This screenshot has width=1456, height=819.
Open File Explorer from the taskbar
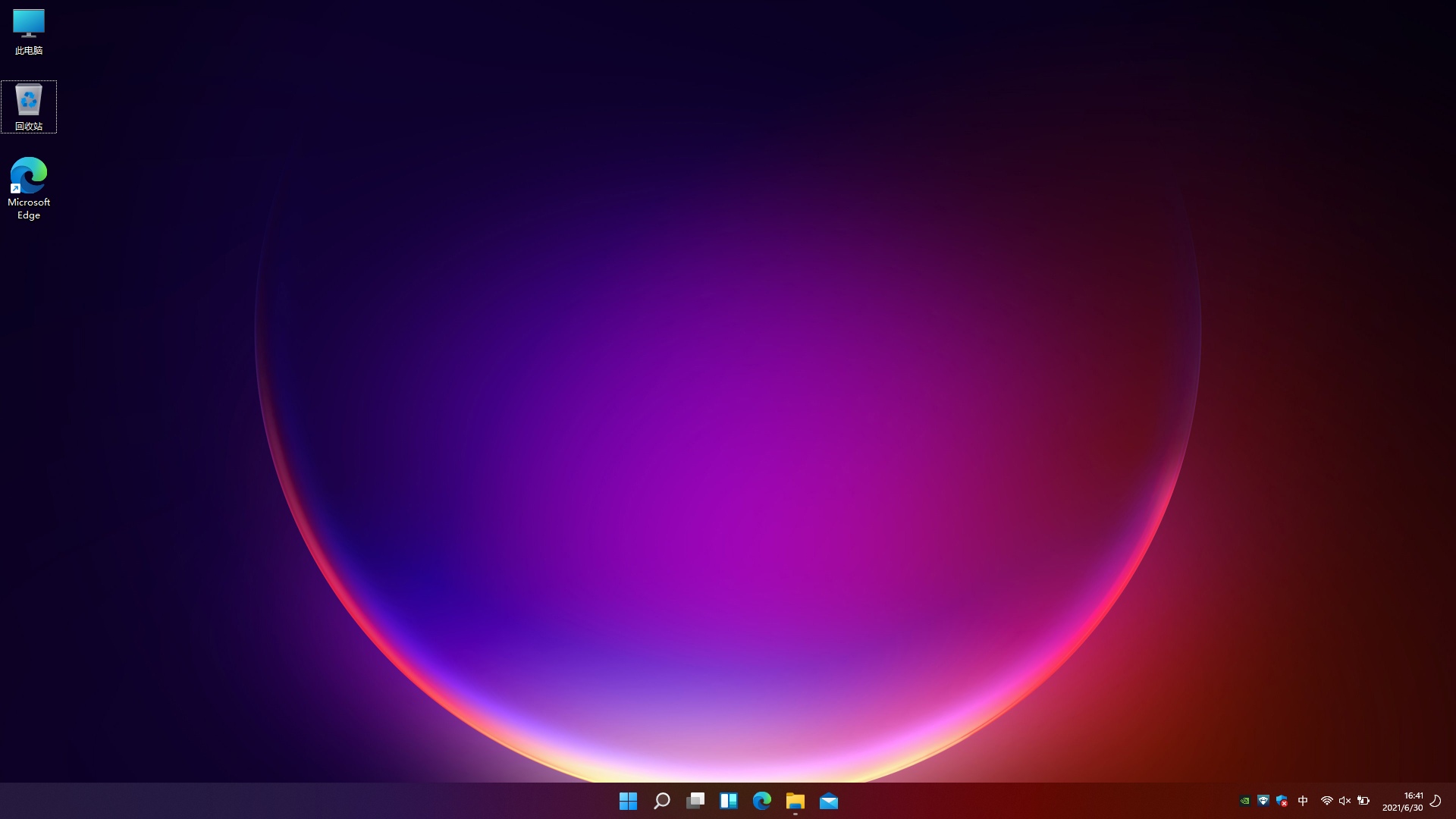(x=795, y=801)
